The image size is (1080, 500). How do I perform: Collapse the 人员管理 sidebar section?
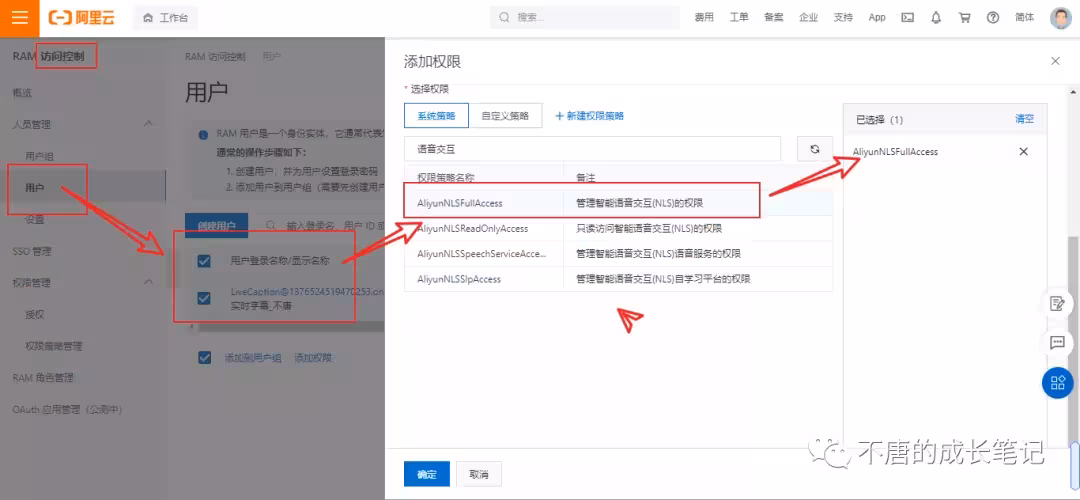click(x=148, y=124)
